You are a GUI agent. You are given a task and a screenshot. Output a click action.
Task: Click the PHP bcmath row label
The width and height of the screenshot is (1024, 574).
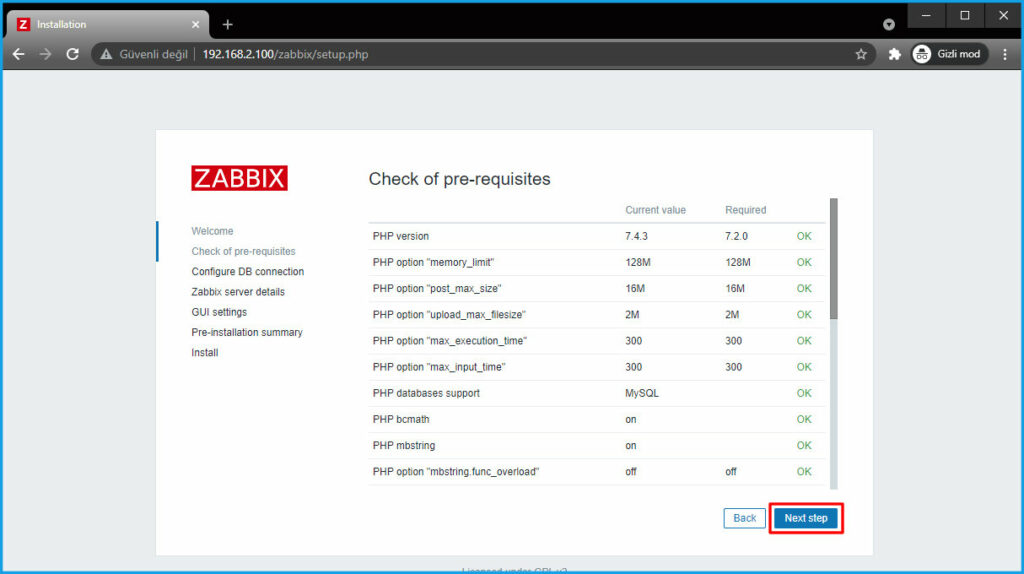tap(401, 419)
